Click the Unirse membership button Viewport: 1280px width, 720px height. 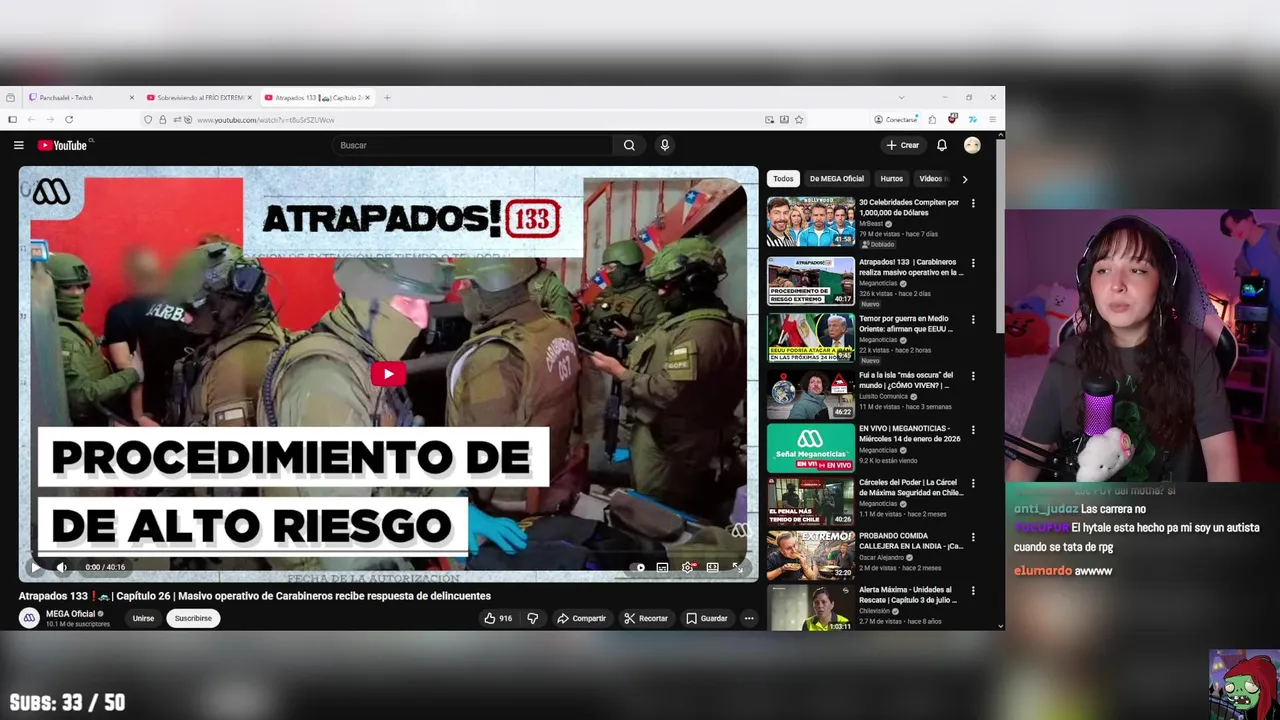[x=143, y=618]
